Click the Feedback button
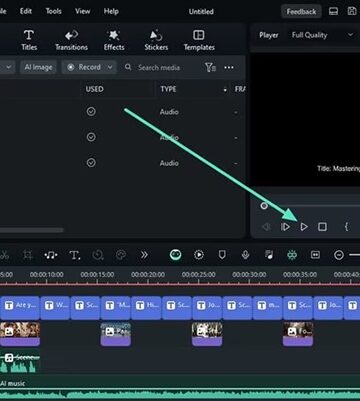 click(x=301, y=11)
